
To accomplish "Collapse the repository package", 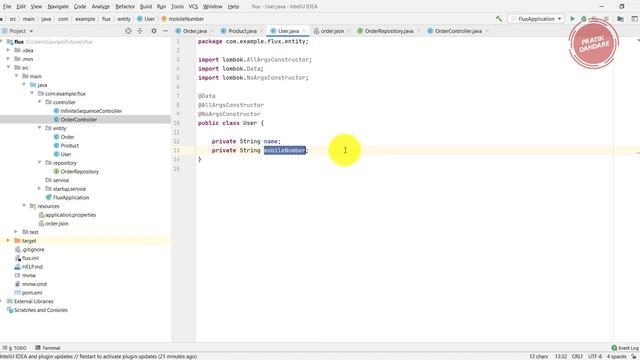I will pos(40,162).
